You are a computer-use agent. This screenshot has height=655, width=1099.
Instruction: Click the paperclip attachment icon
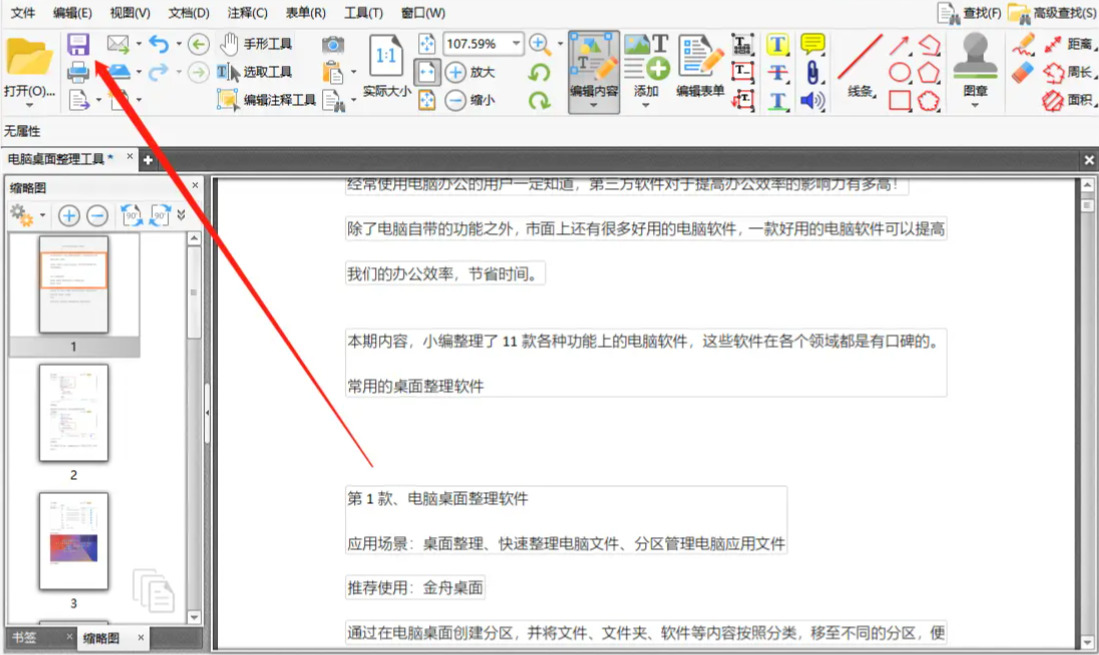pos(812,72)
